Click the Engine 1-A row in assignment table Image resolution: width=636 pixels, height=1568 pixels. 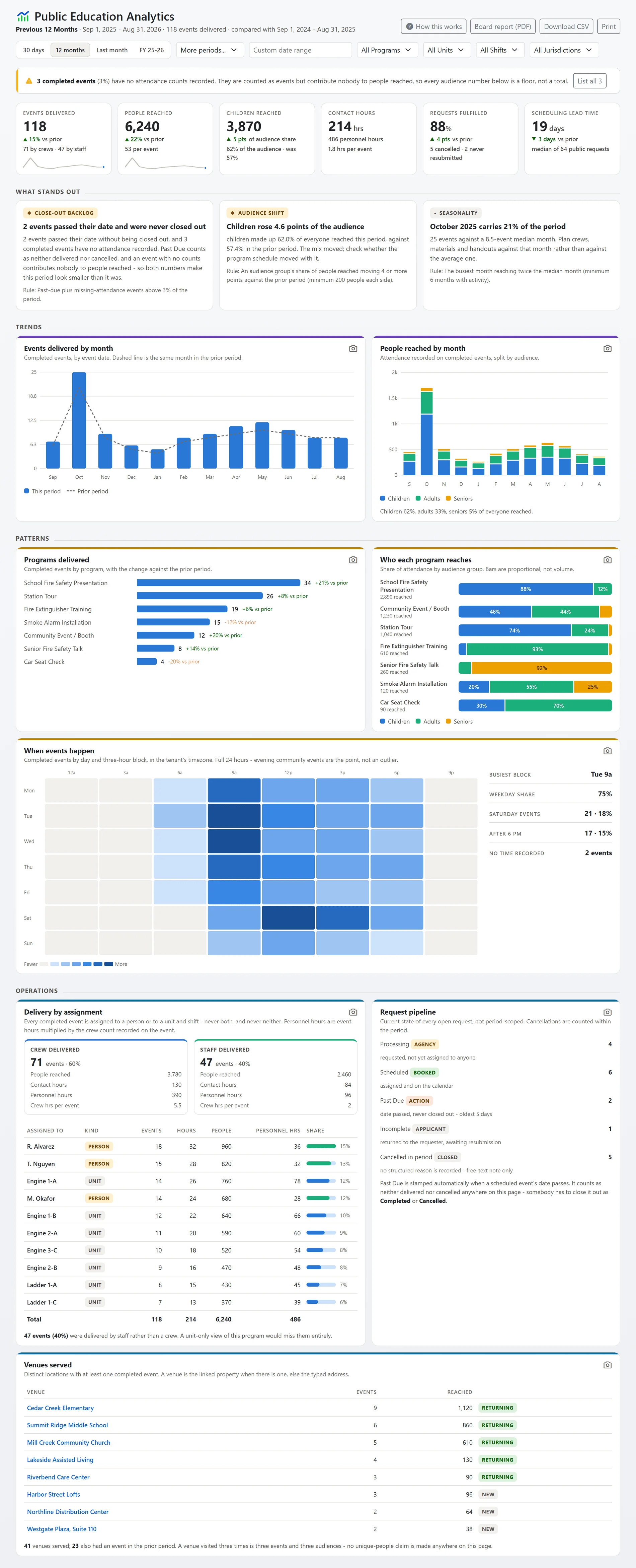coord(190,1181)
